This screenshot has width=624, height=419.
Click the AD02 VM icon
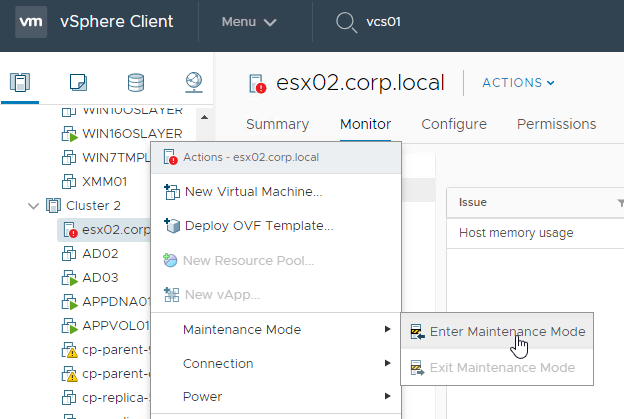pos(69,253)
